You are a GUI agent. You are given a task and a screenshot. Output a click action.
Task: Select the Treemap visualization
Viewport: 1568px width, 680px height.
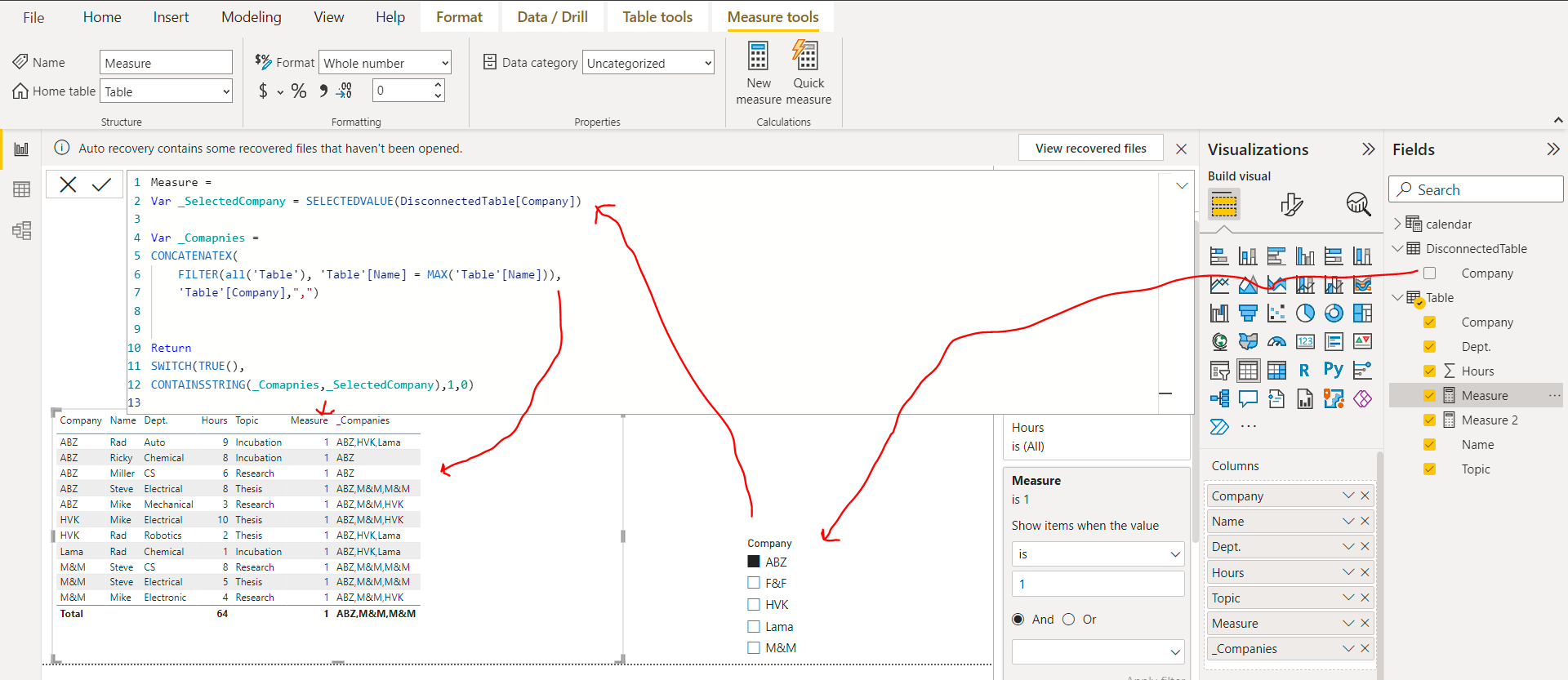pyautogui.click(x=1362, y=313)
